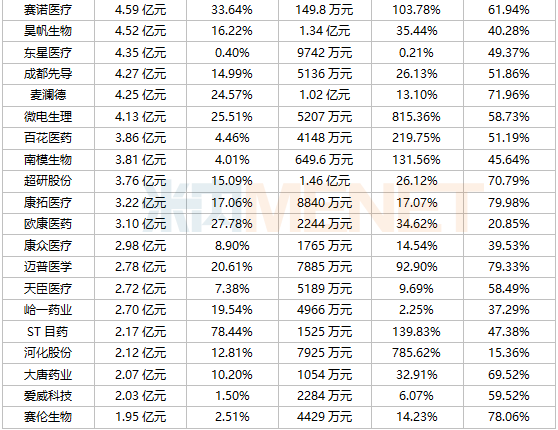Image resolution: width=558 pixels, height=430 pixels.
Task: Click 爱威科技 margin value 59.52%
Action: tap(509, 395)
